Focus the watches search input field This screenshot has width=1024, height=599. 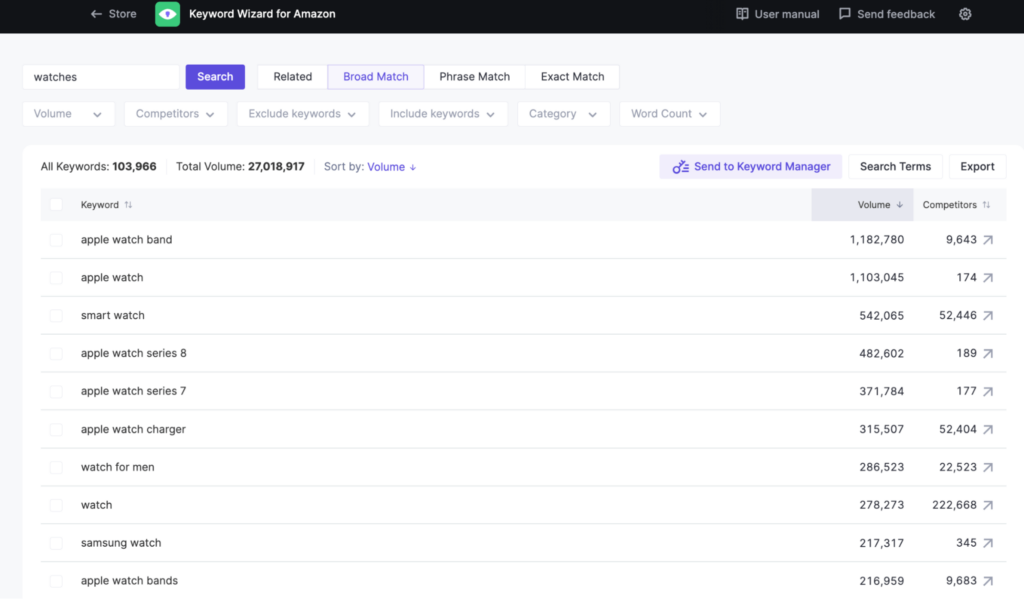tap(101, 76)
